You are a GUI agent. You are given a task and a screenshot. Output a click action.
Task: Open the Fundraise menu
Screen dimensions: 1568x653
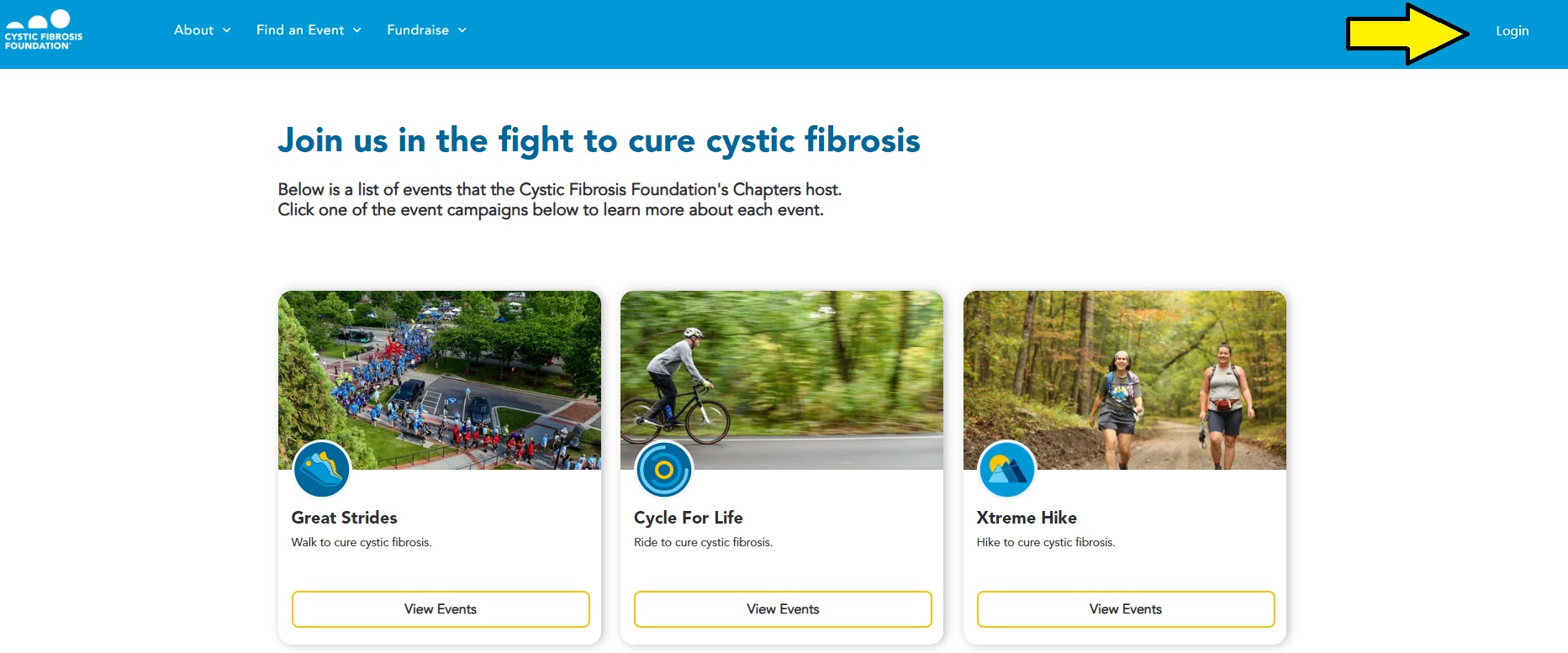pos(418,30)
